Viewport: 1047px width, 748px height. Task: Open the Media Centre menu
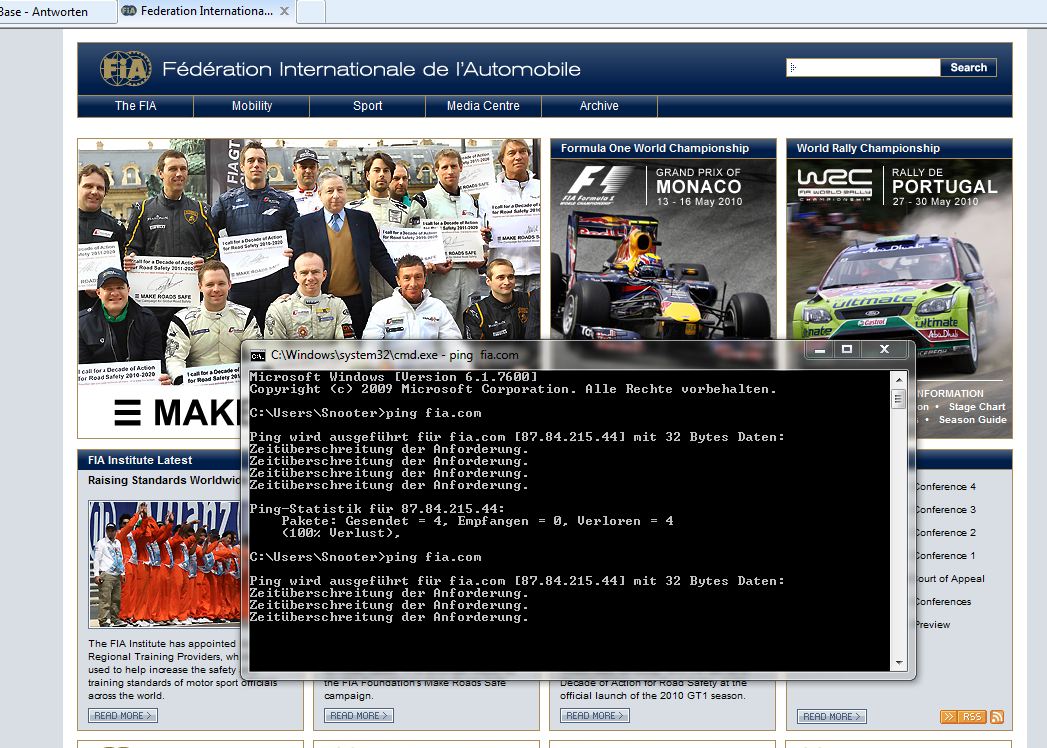pyautogui.click(x=483, y=106)
